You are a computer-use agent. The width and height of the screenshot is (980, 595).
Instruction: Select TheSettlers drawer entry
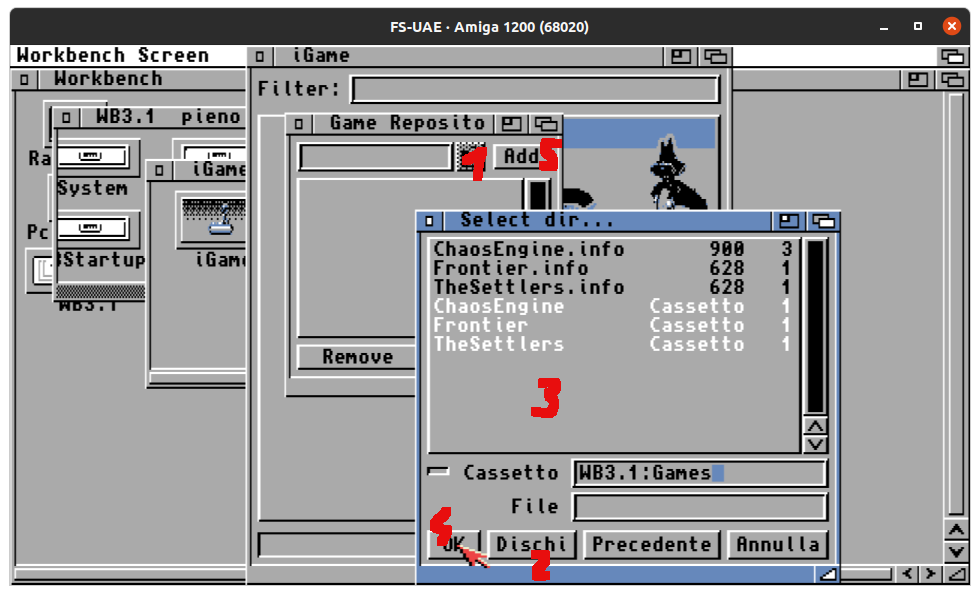(x=612, y=344)
